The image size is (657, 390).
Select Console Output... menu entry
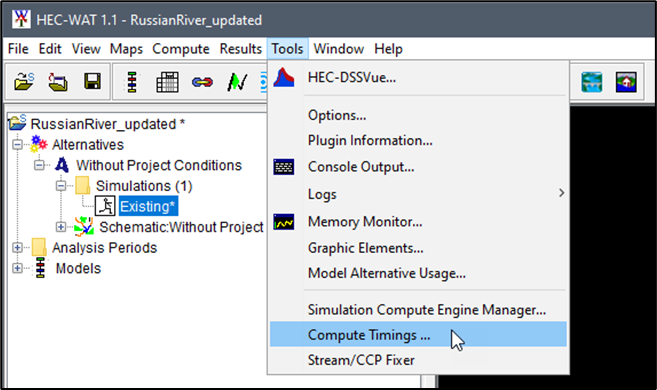pyautogui.click(x=418, y=167)
